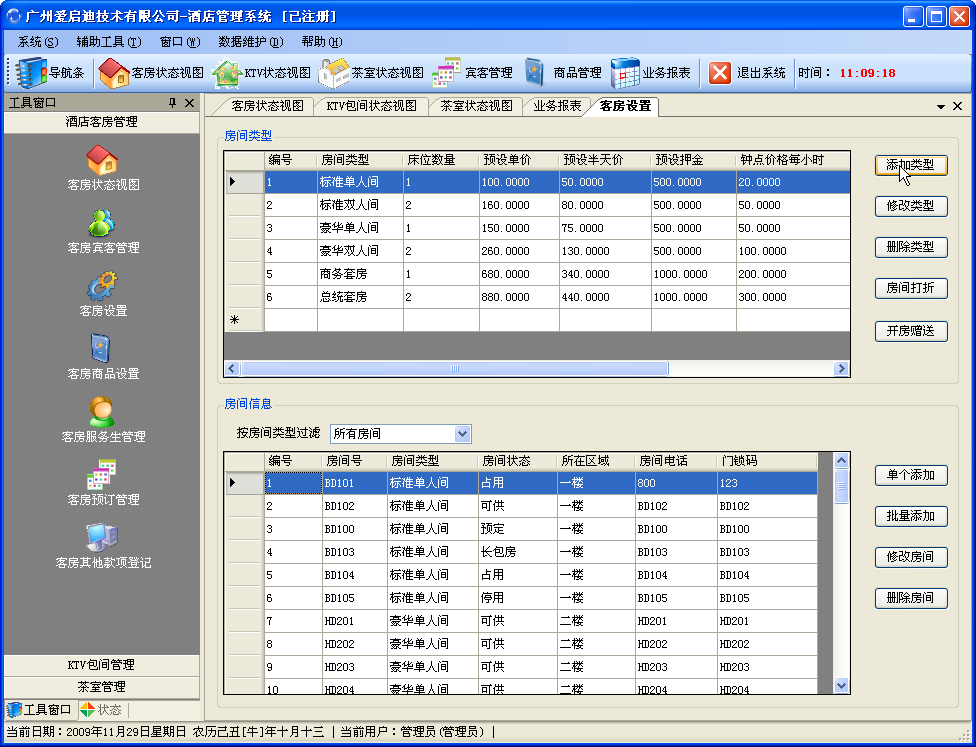Click the 长包房 status cell
The image size is (976, 747).
[517, 552]
